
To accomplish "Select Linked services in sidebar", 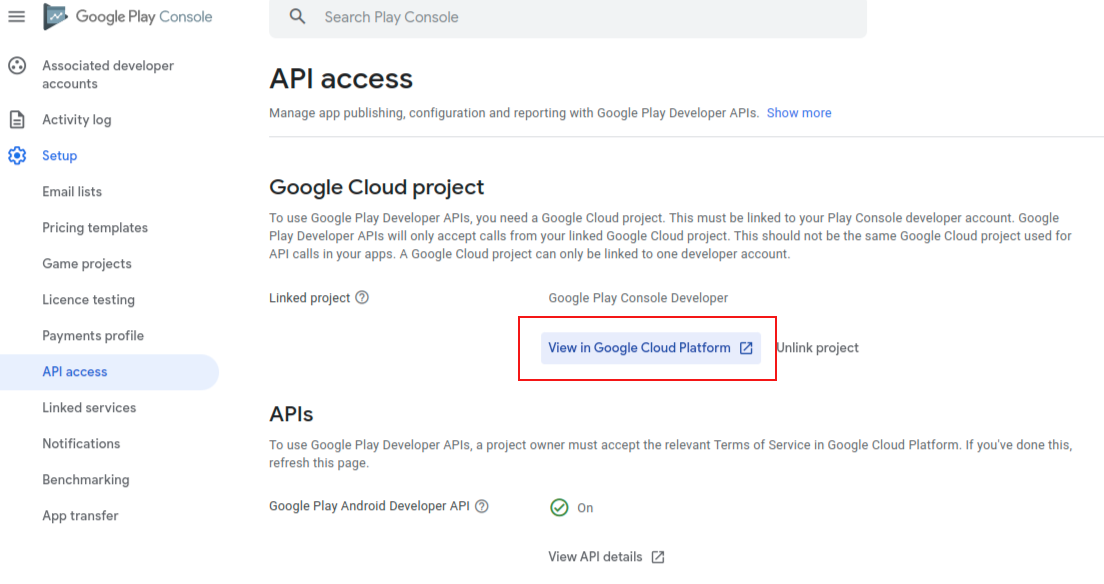I will pyautogui.click(x=89, y=407).
